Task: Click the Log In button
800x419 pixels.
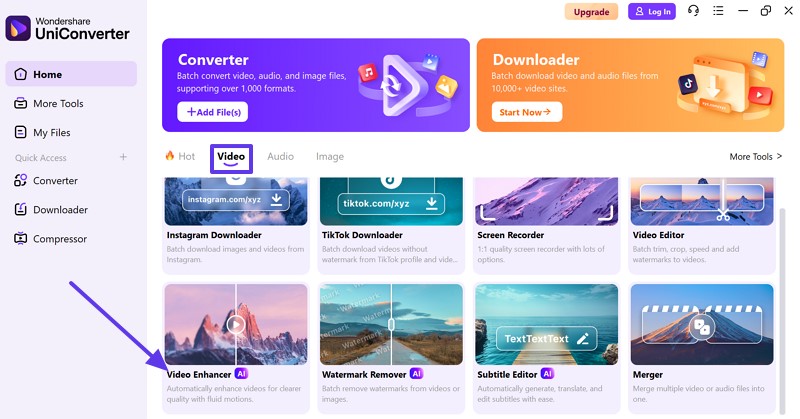Action: (652, 12)
